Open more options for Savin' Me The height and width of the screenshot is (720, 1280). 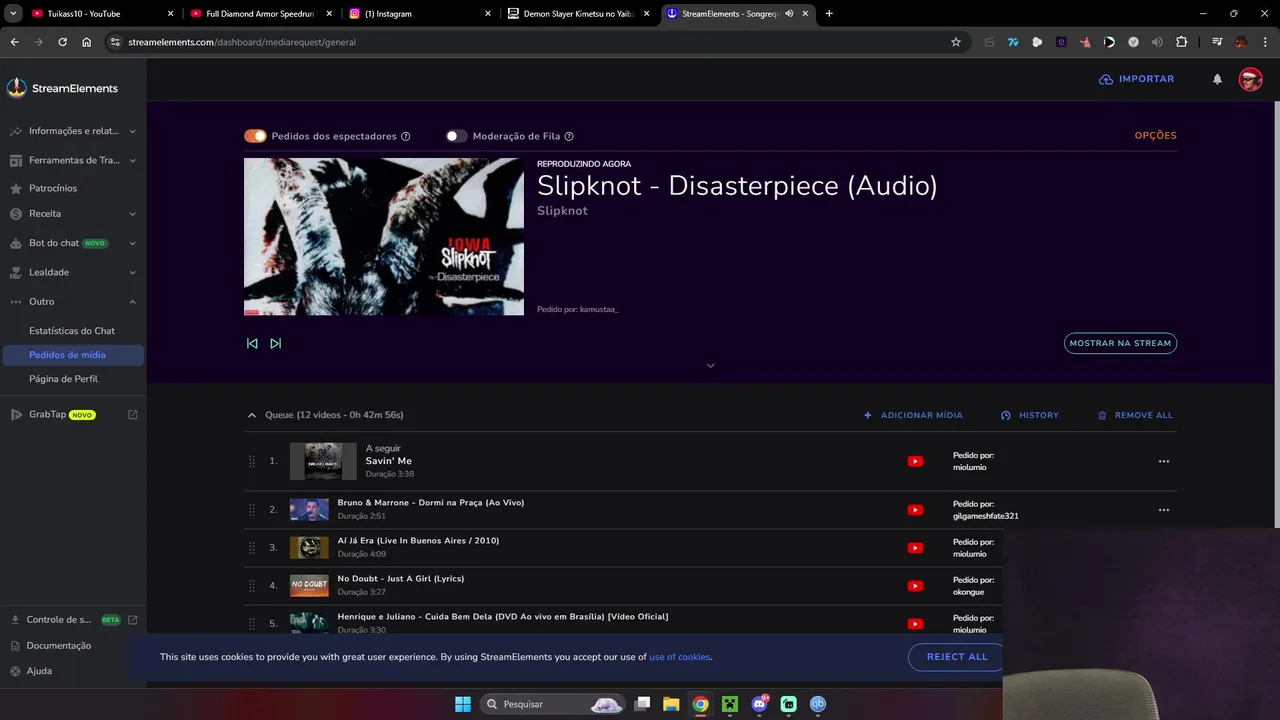tap(1163, 461)
